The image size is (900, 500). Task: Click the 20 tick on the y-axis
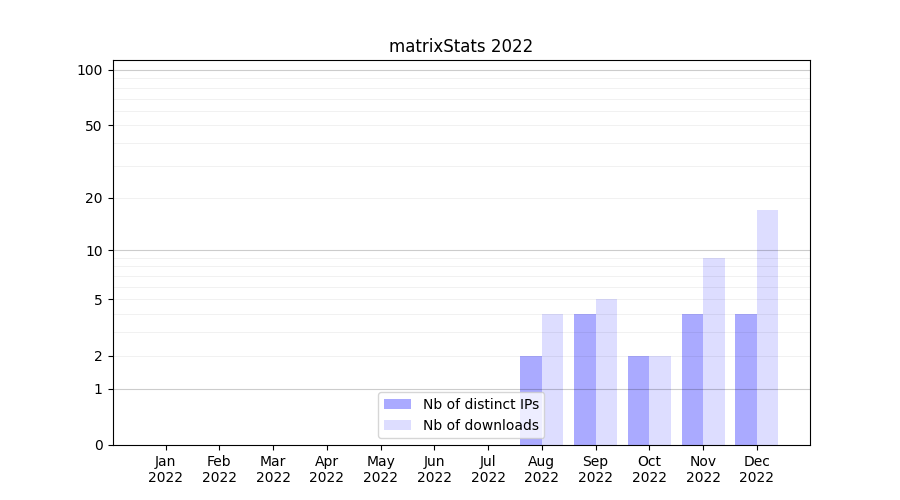94,198
